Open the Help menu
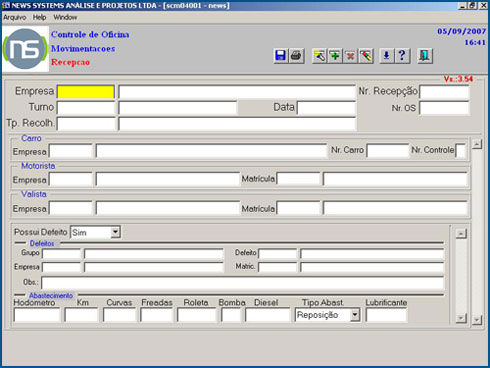Viewport: 490px width, 368px height. (x=39, y=17)
